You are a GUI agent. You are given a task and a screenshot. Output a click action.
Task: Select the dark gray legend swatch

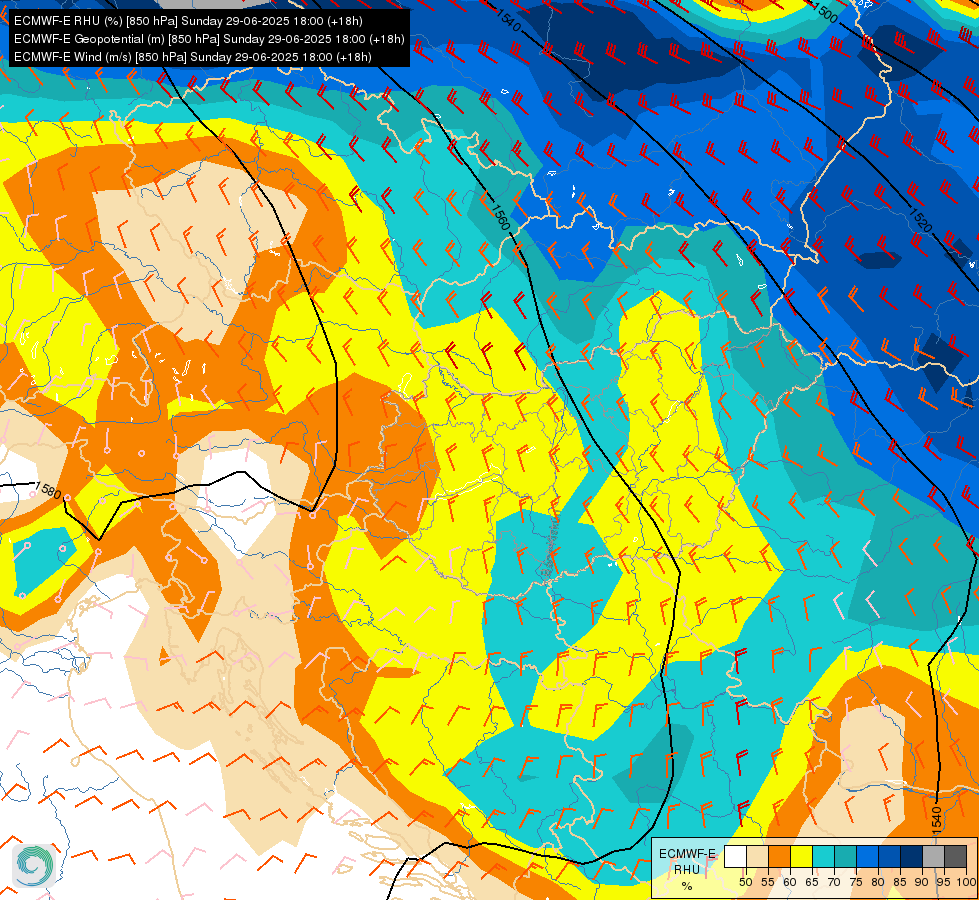[x=955, y=856]
